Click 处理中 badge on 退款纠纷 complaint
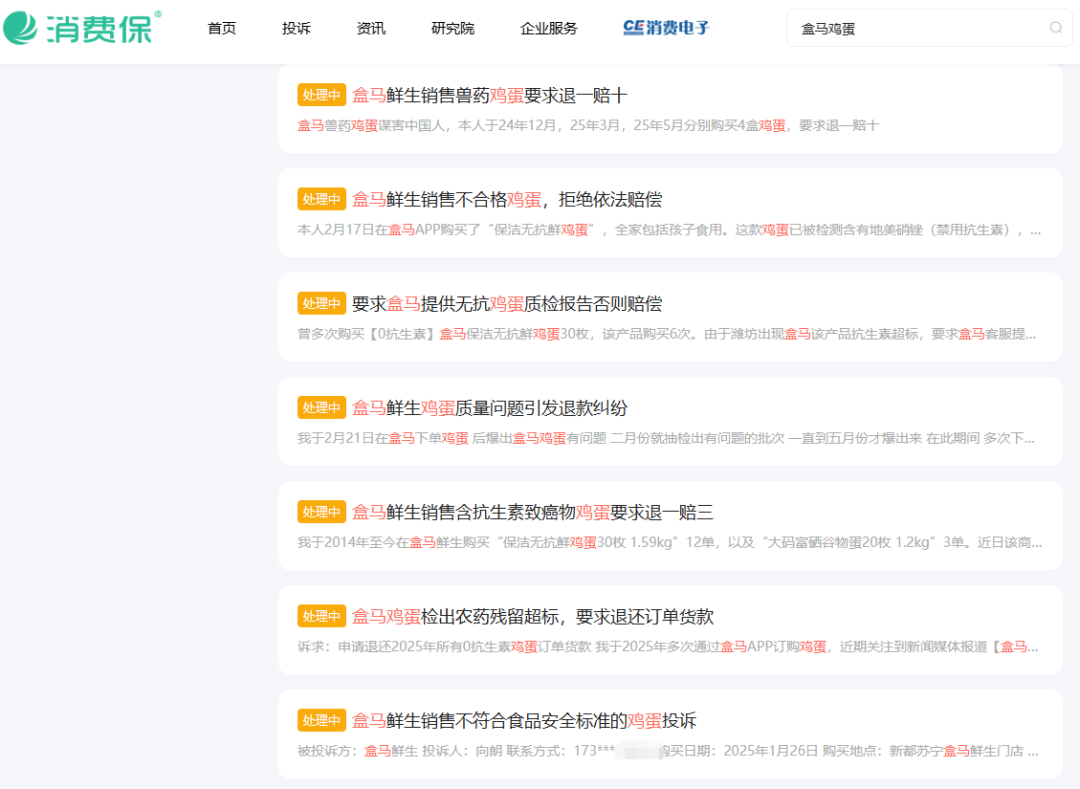The width and height of the screenshot is (1080, 789). tap(322, 408)
